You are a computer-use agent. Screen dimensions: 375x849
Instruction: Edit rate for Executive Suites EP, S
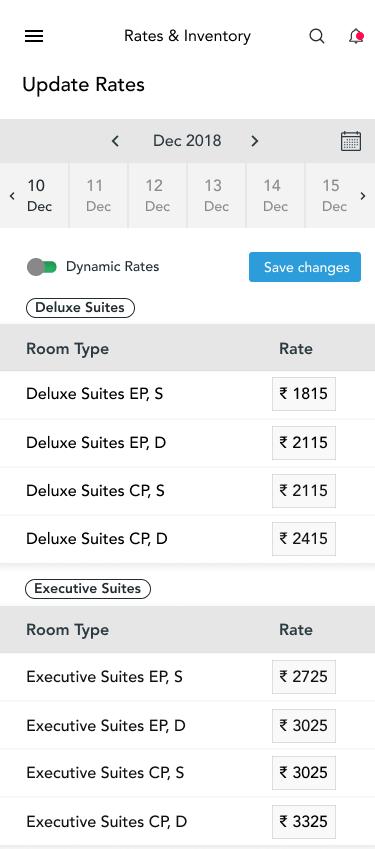click(x=304, y=677)
